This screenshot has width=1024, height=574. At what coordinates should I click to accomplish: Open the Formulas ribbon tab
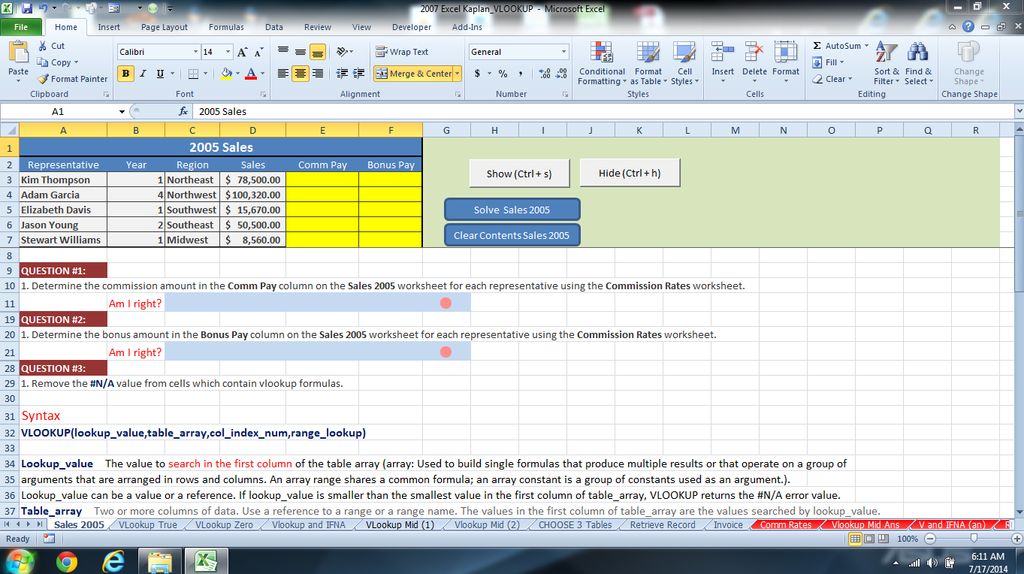[x=226, y=27]
